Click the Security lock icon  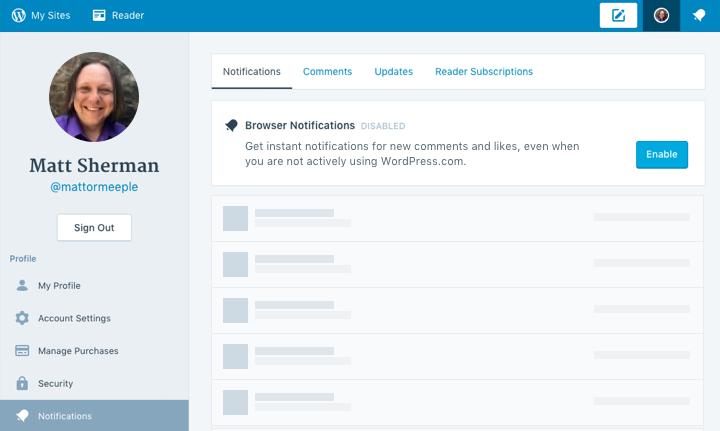coord(22,383)
